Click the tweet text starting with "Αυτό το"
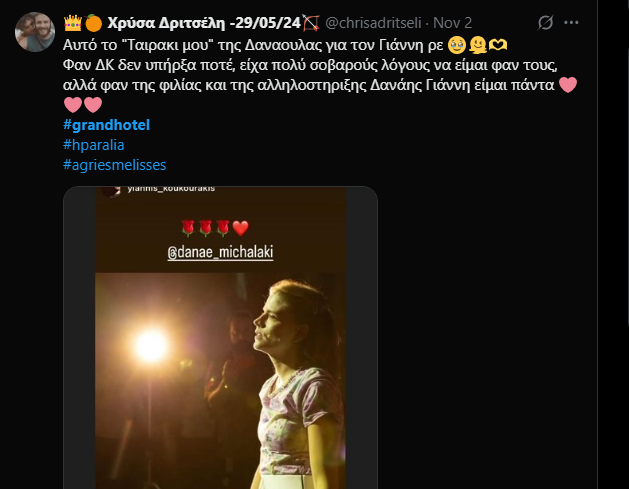Screen dimensions: 629x489 pyautogui.click(x=240, y=45)
